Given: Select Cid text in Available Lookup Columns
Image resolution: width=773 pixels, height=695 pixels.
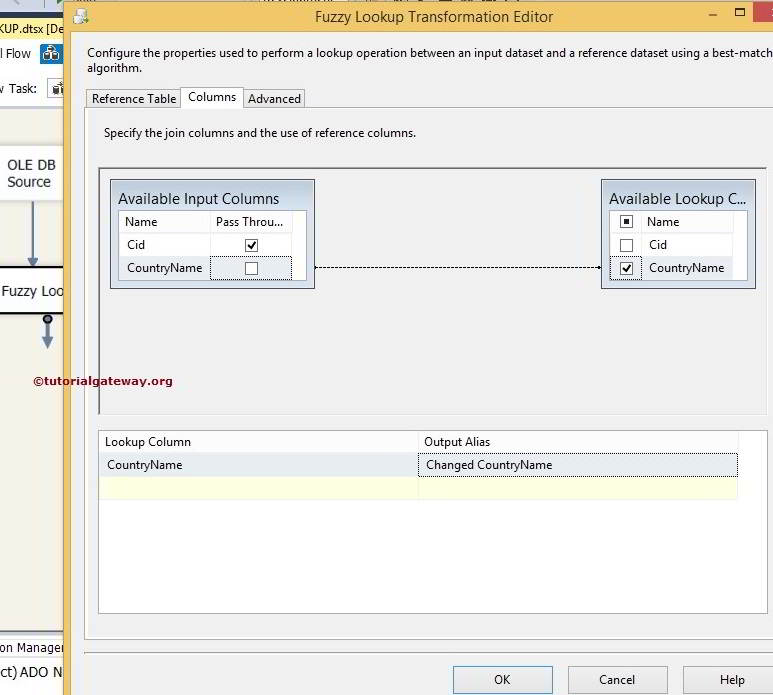Looking at the screenshot, I should (x=658, y=245).
